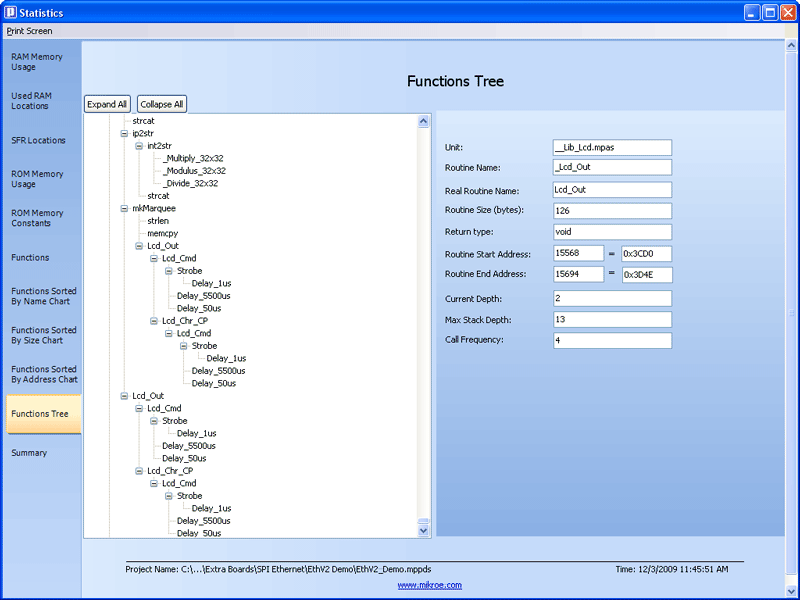
Task: Click end address hex field 0x3D4E
Action: (x=647, y=275)
